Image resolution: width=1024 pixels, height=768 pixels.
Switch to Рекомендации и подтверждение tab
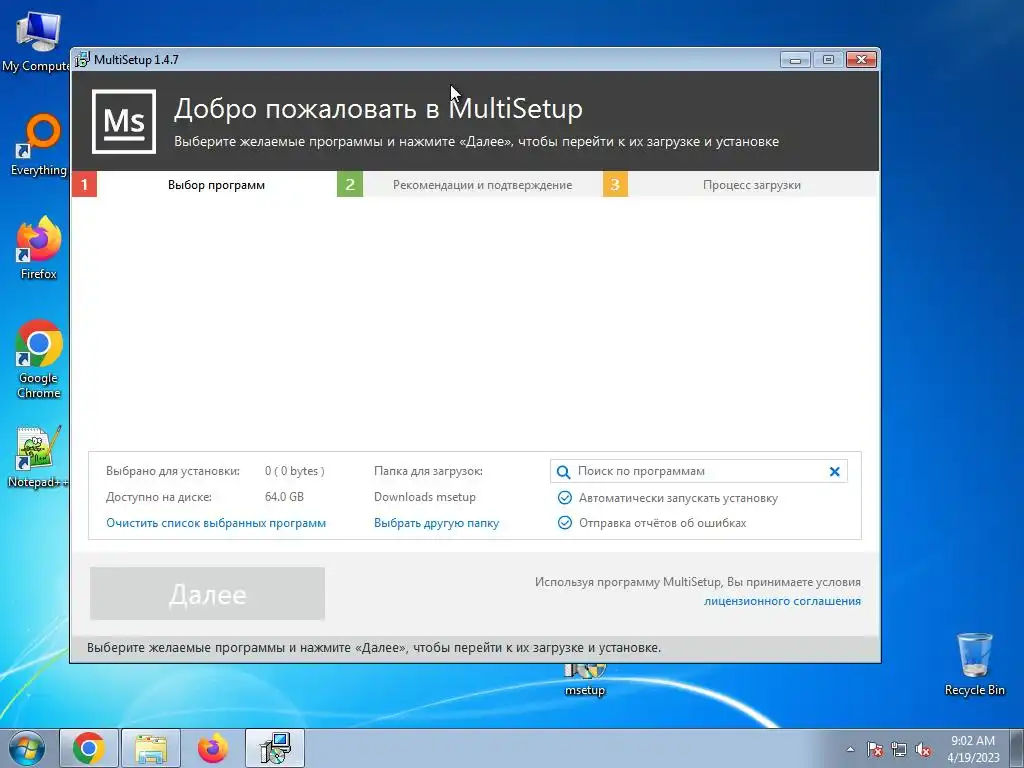coord(482,185)
